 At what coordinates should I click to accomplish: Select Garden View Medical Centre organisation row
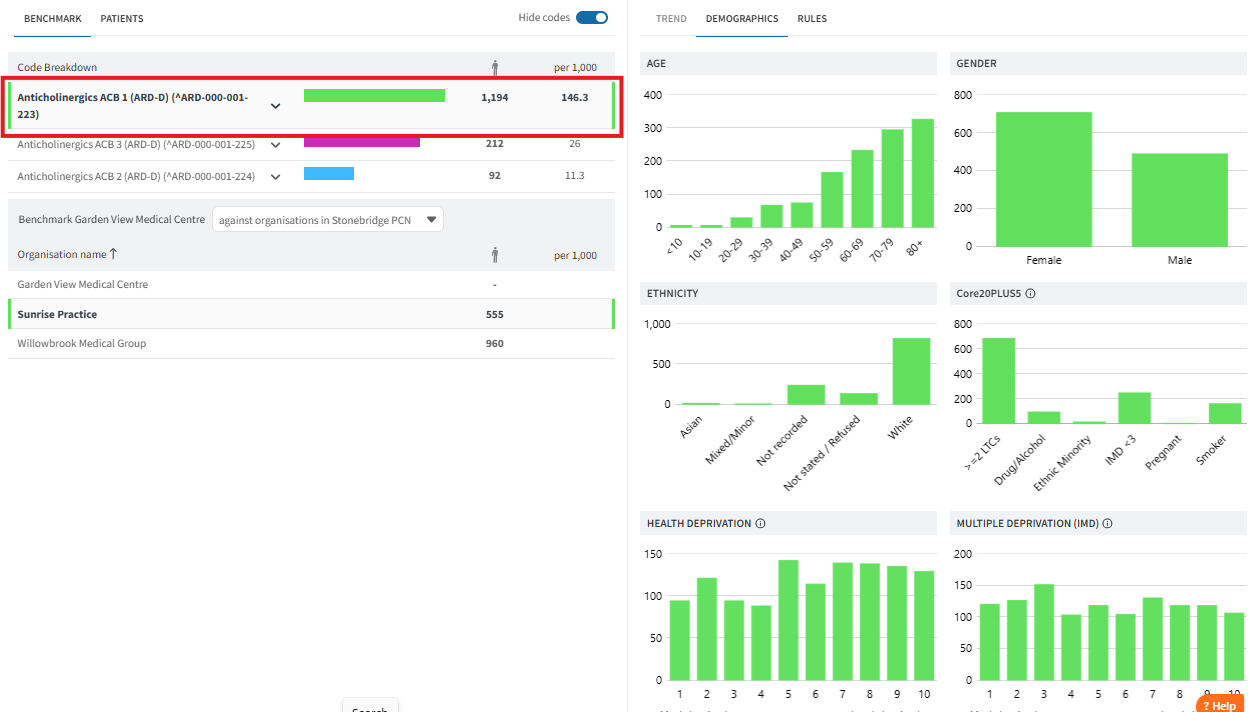pos(311,285)
